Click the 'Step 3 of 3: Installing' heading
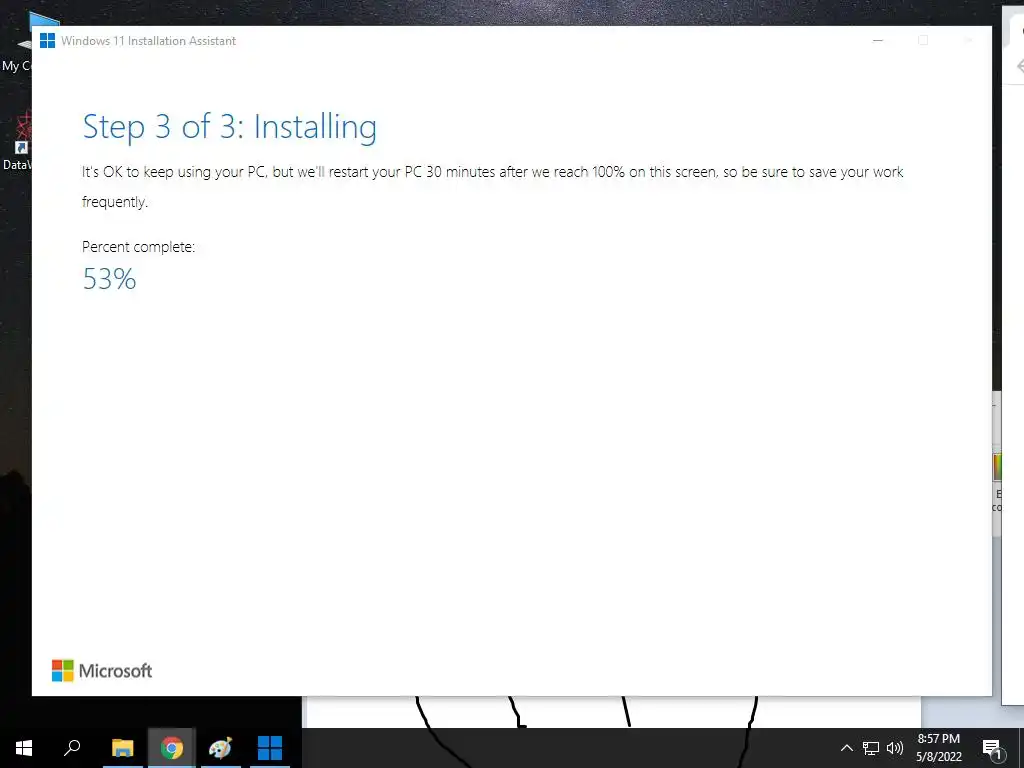The height and width of the screenshot is (768, 1024). pyautogui.click(x=230, y=127)
